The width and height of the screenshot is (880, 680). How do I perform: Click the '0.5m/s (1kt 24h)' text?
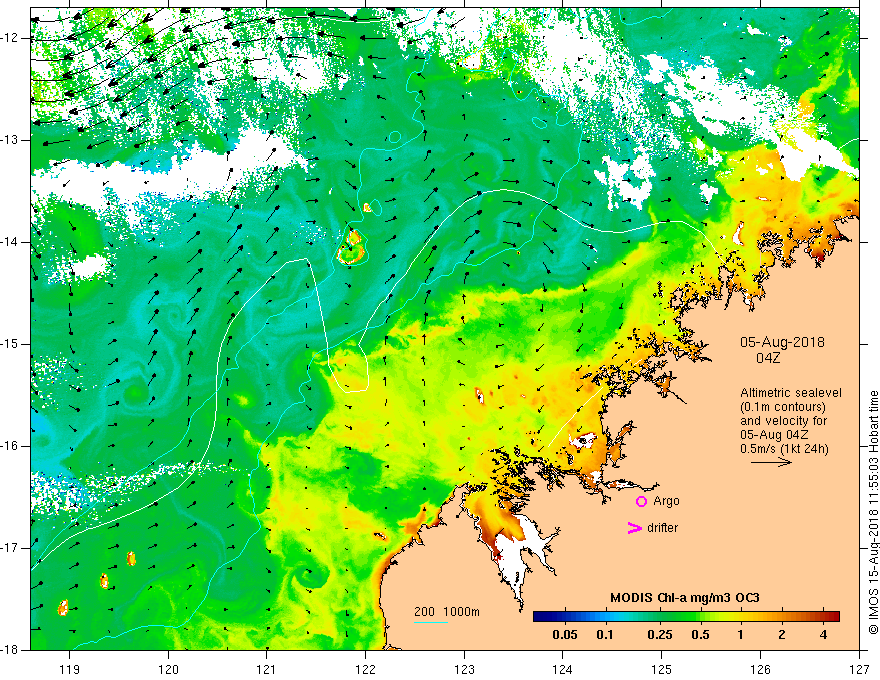[x=784, y=449]
